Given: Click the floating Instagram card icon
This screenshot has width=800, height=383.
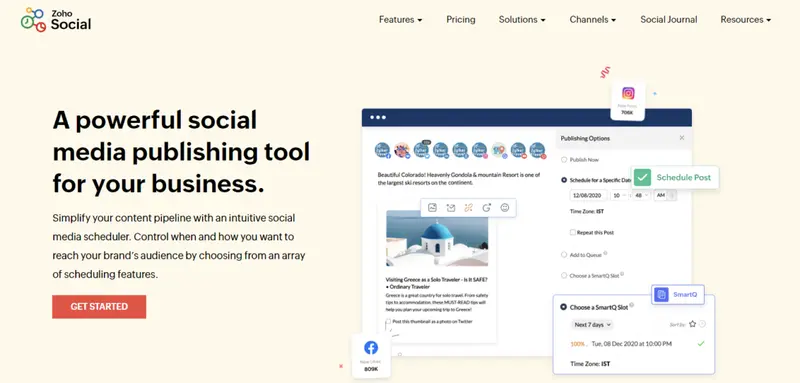Looking at the screenshot, I should click(628, 93).
